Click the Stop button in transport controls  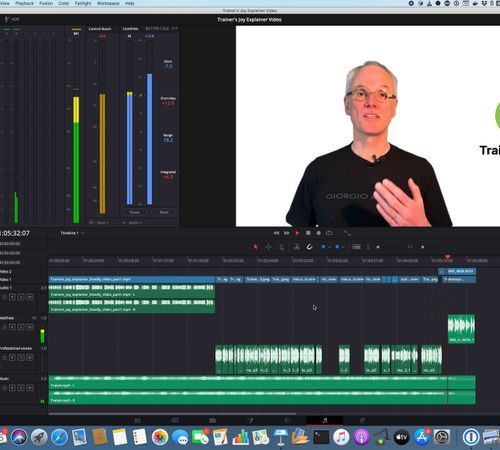[308, 233]
